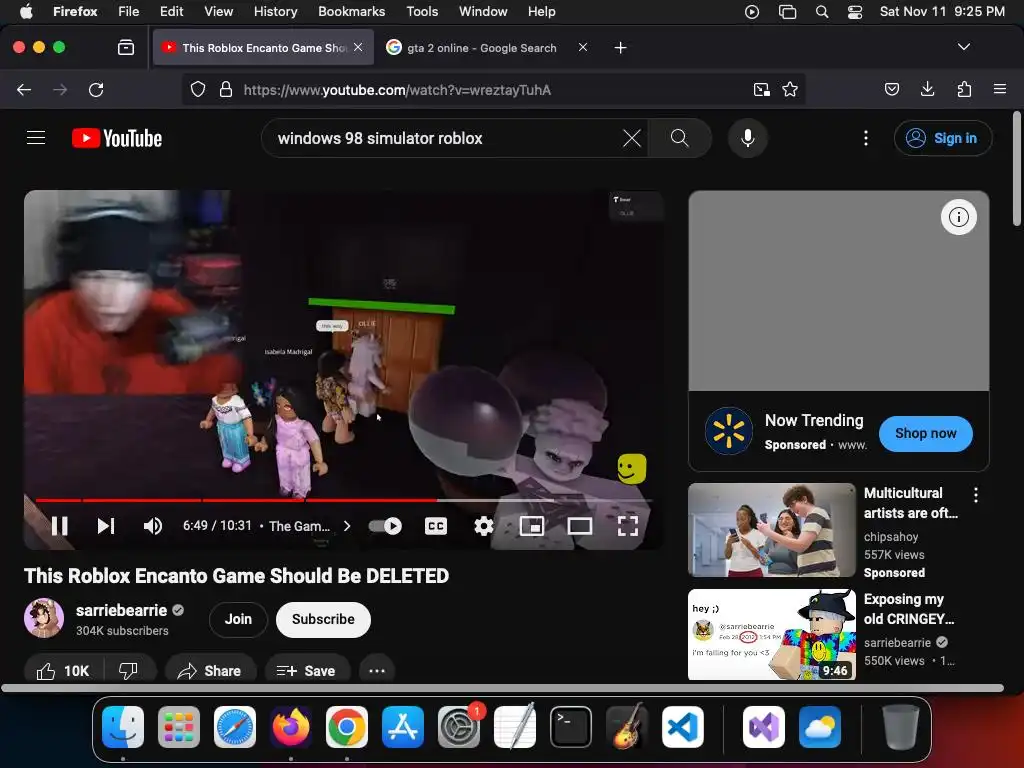The width and height of the screenshot is (1024, 768).
Task: Open the sarriebearrie channel name link
Action: 121,610
